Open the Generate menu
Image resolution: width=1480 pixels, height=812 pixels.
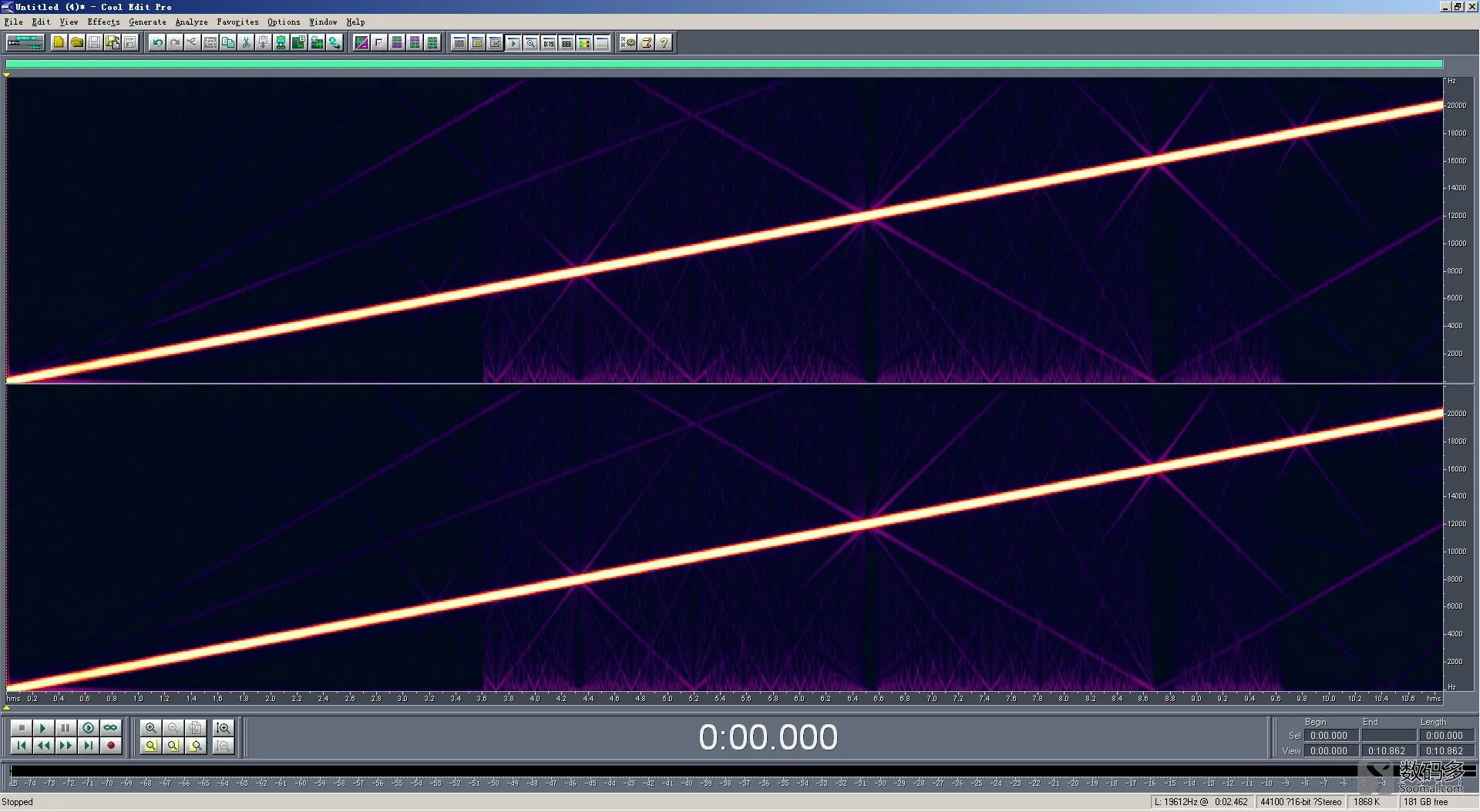[147, 22]
